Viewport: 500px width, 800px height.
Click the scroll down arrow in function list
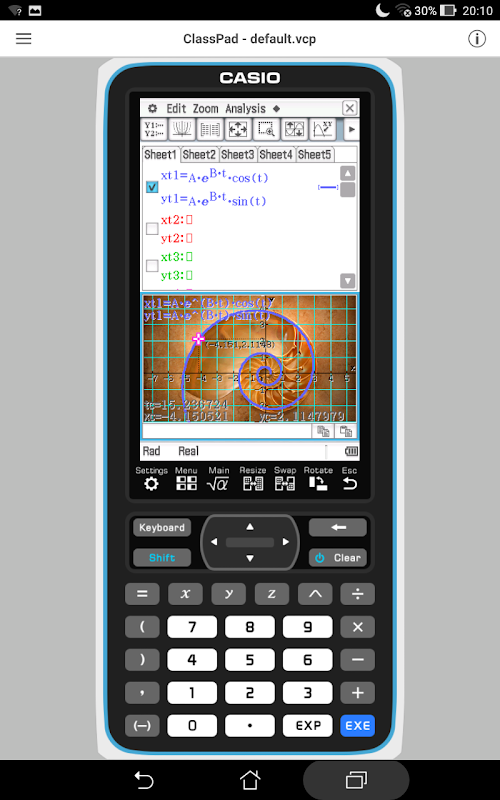[347, 280]
